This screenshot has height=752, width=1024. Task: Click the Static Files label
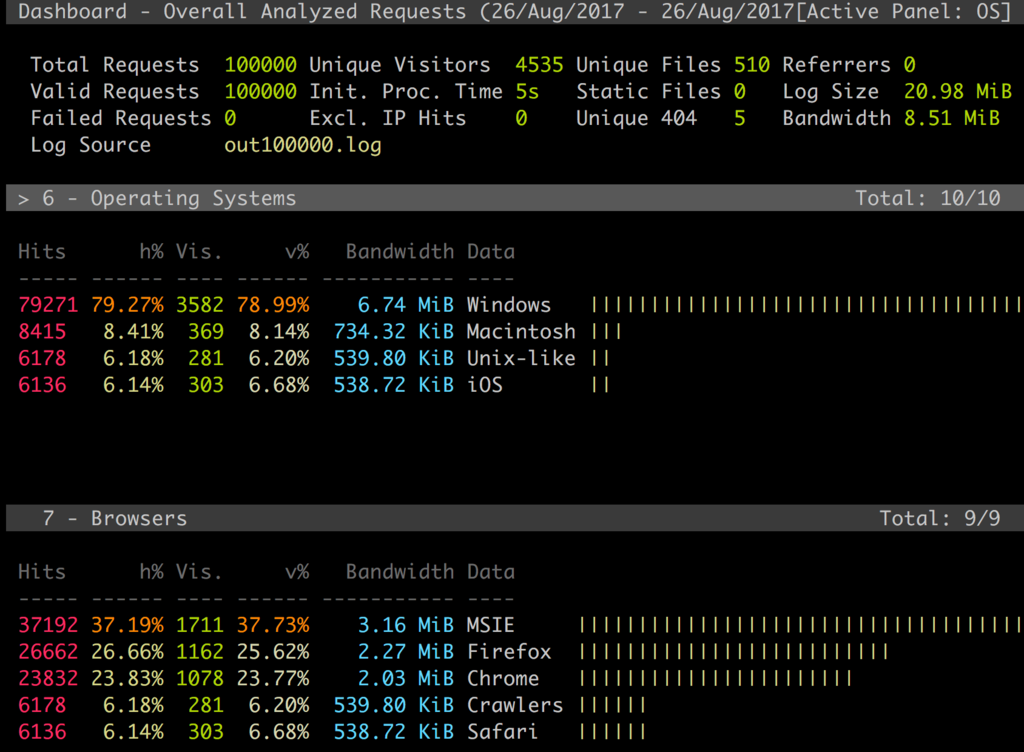[648, 91]
